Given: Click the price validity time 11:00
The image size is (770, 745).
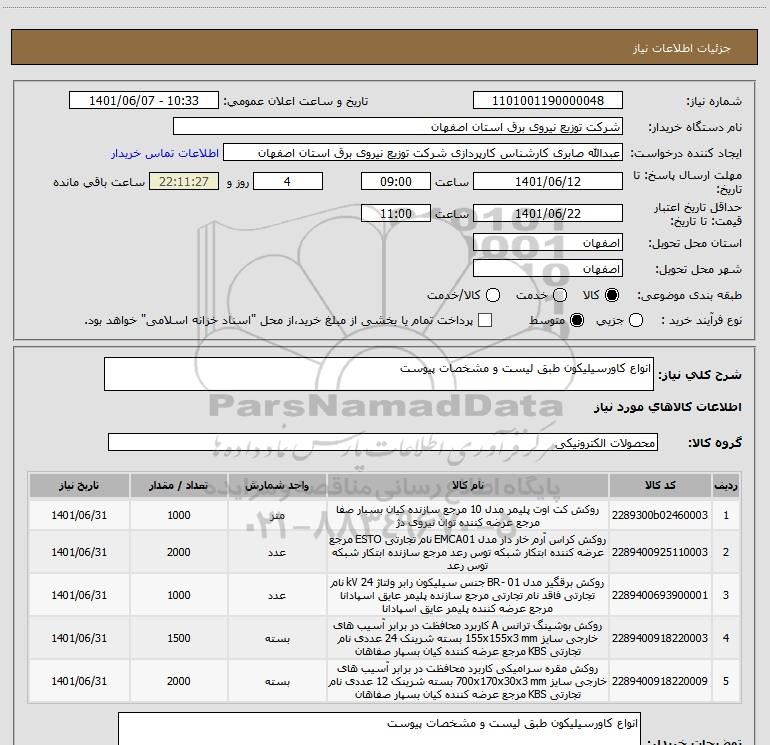Looking at the screenshot, I should click(x=396, y=213).
